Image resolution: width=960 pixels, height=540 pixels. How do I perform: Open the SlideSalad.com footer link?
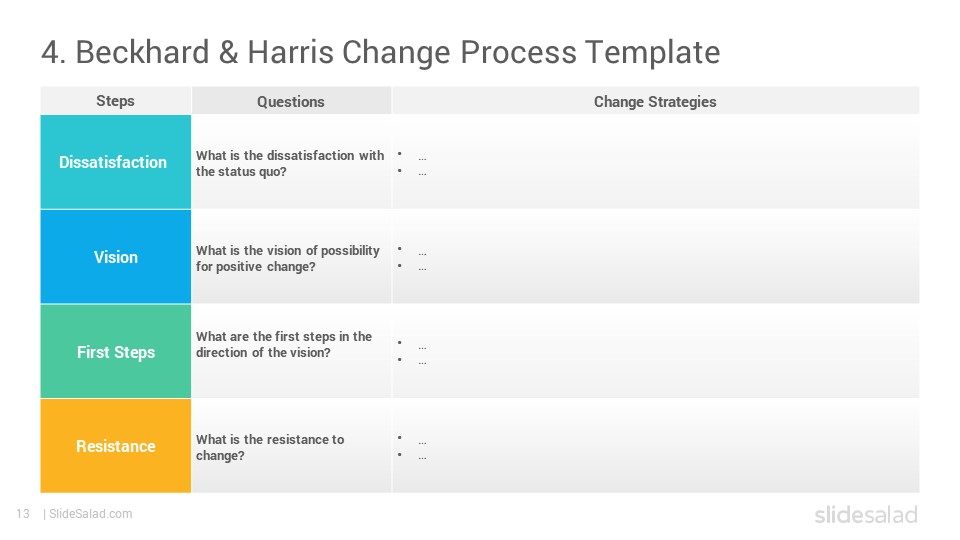tap(91, 514)
